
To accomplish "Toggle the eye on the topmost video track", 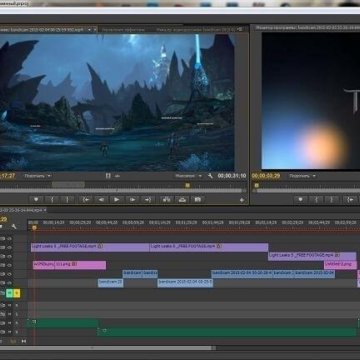I will [x=9, y=239].
